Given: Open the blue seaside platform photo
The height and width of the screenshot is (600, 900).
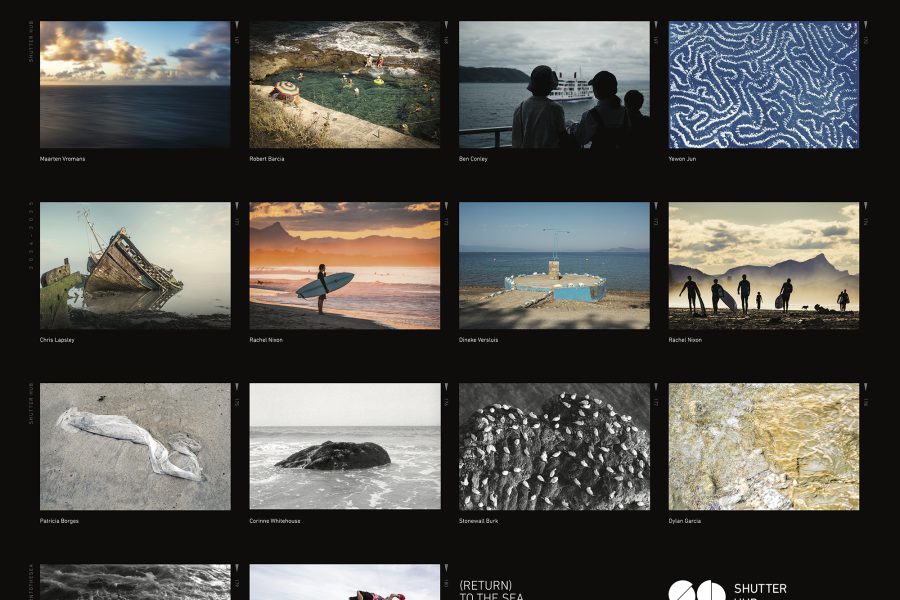Looking at the screenshot, I should pyautogui.click(x=554, y=265).
